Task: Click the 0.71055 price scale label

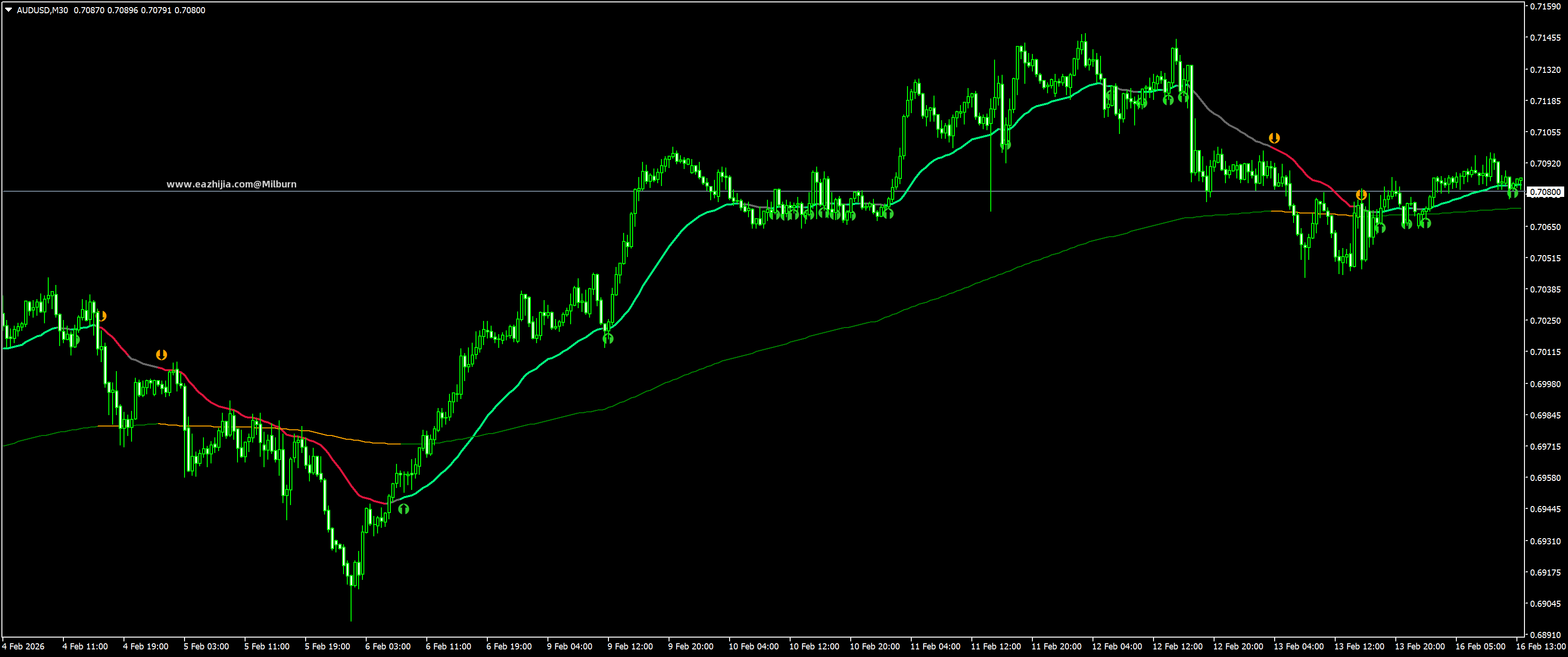Action: point(1545,132)
